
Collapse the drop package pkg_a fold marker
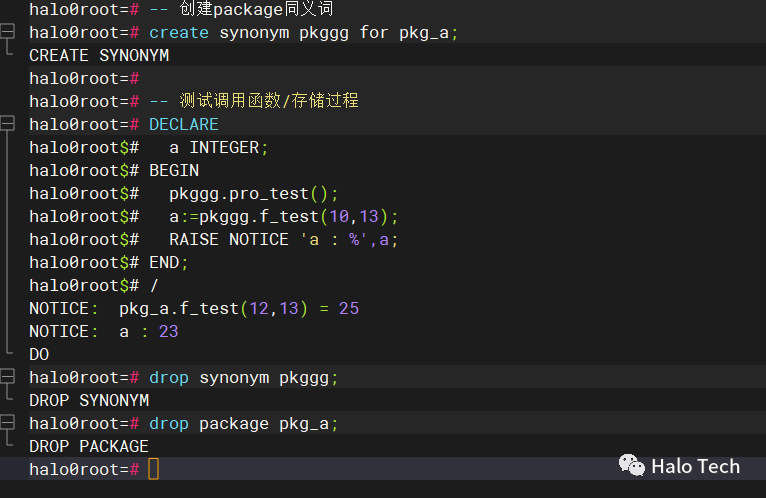tap(7, 423)
